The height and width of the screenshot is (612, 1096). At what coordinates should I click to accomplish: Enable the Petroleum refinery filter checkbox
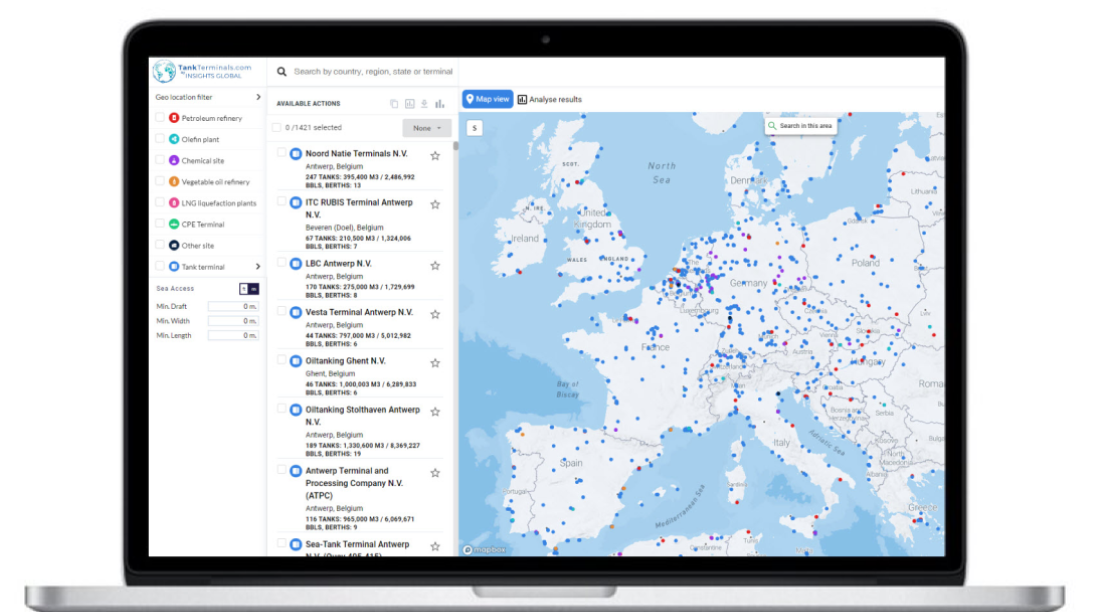[160, 118]
